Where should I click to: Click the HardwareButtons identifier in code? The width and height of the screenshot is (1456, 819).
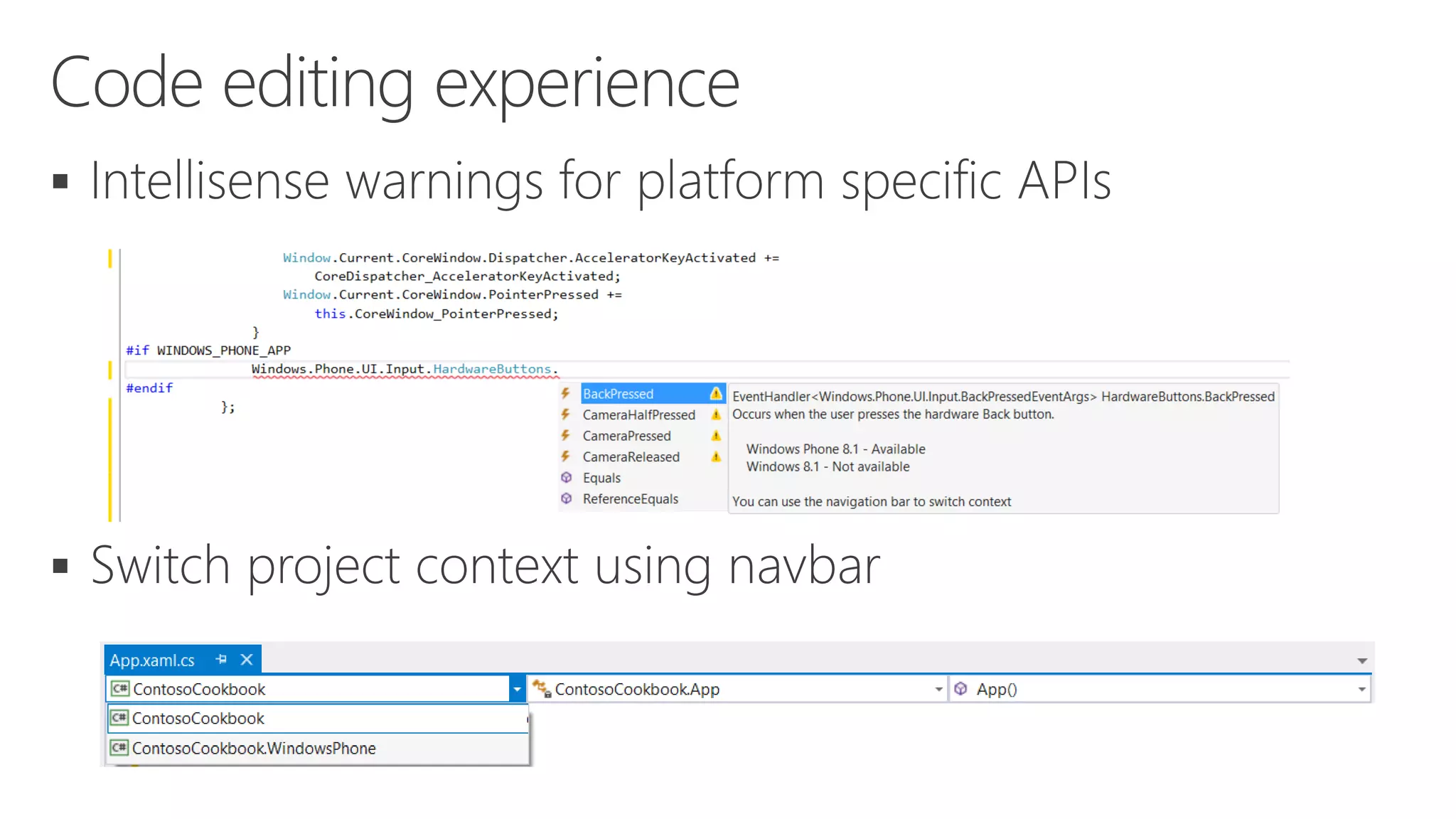pos(492,369)
